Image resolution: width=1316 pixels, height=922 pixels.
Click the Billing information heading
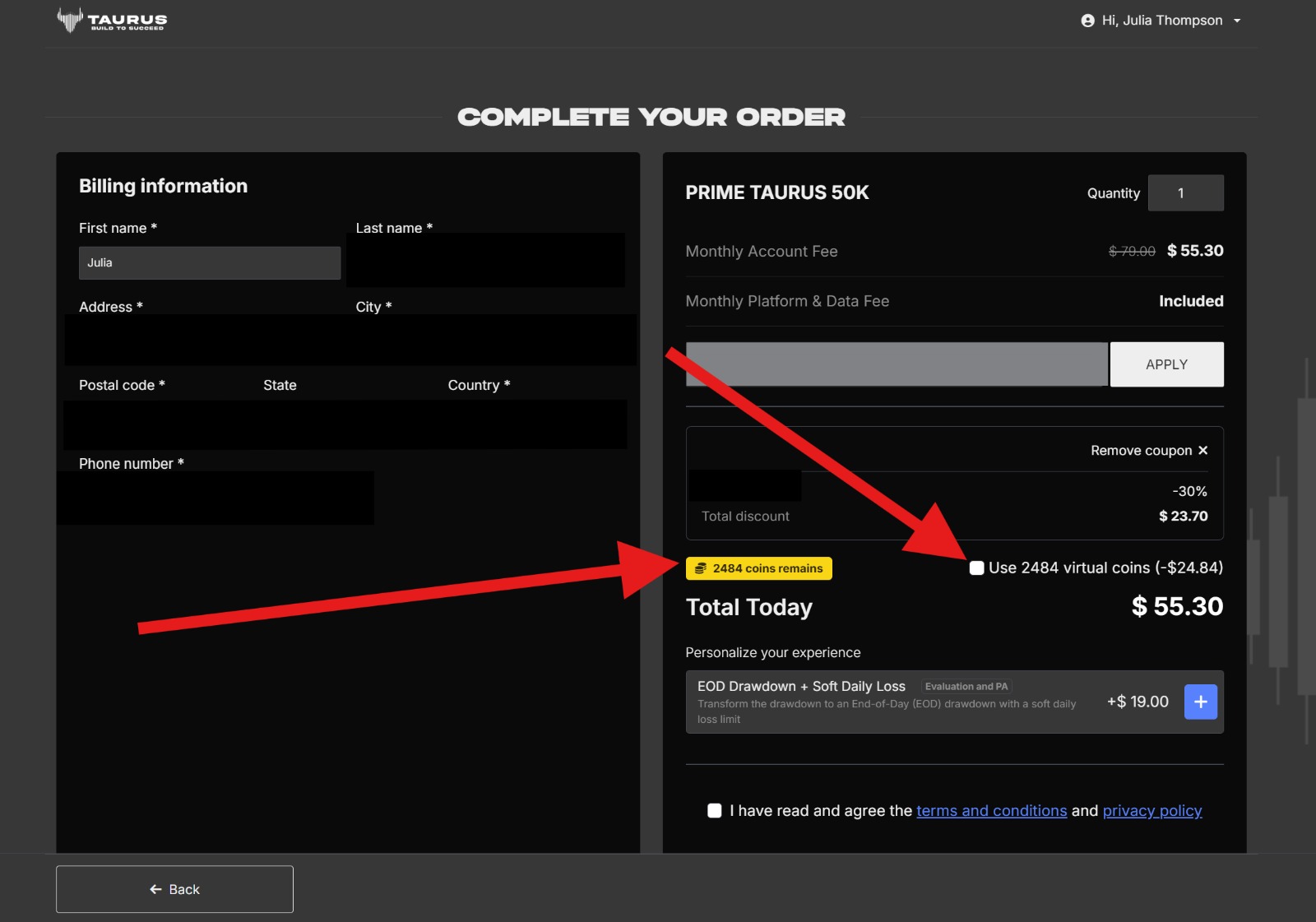163,186
